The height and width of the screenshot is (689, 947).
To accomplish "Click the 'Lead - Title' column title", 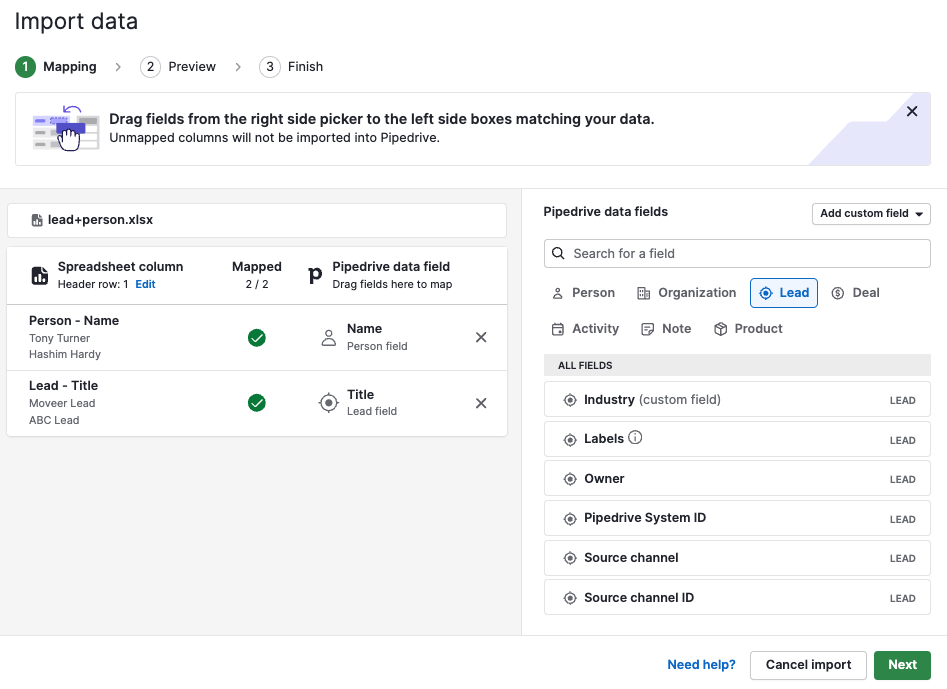I will coord(63,386).
